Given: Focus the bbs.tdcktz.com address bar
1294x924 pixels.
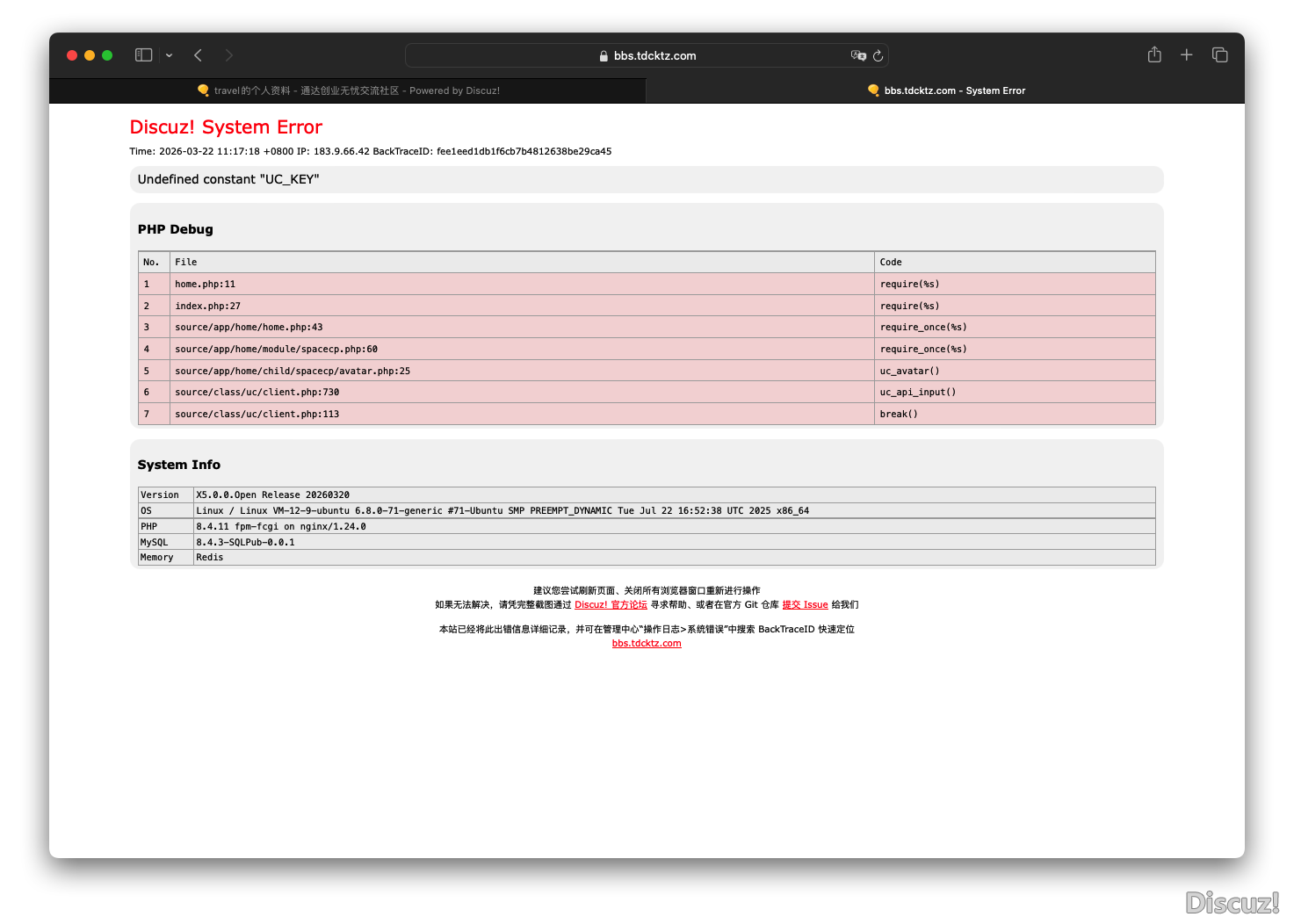Looking at the screenshot, I should 654,55.
